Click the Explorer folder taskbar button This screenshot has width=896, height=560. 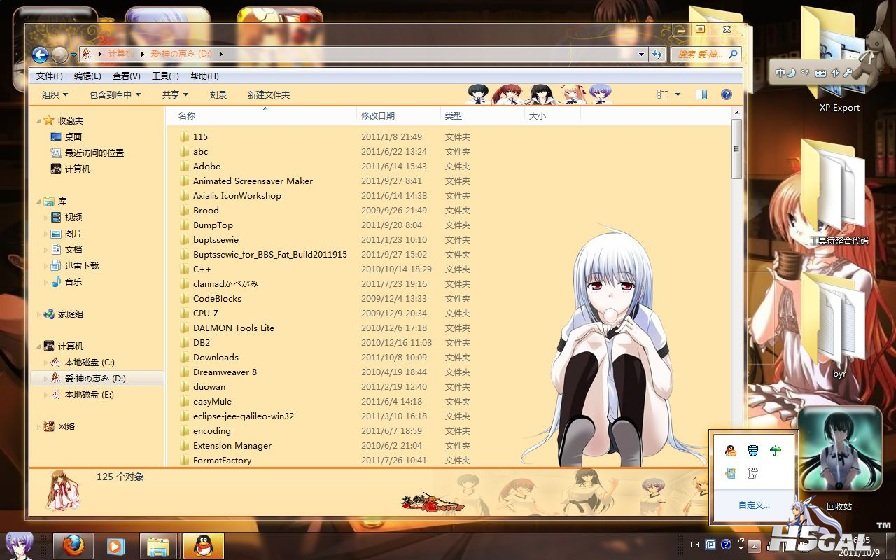pyautogui.click(x=158, y=546)
